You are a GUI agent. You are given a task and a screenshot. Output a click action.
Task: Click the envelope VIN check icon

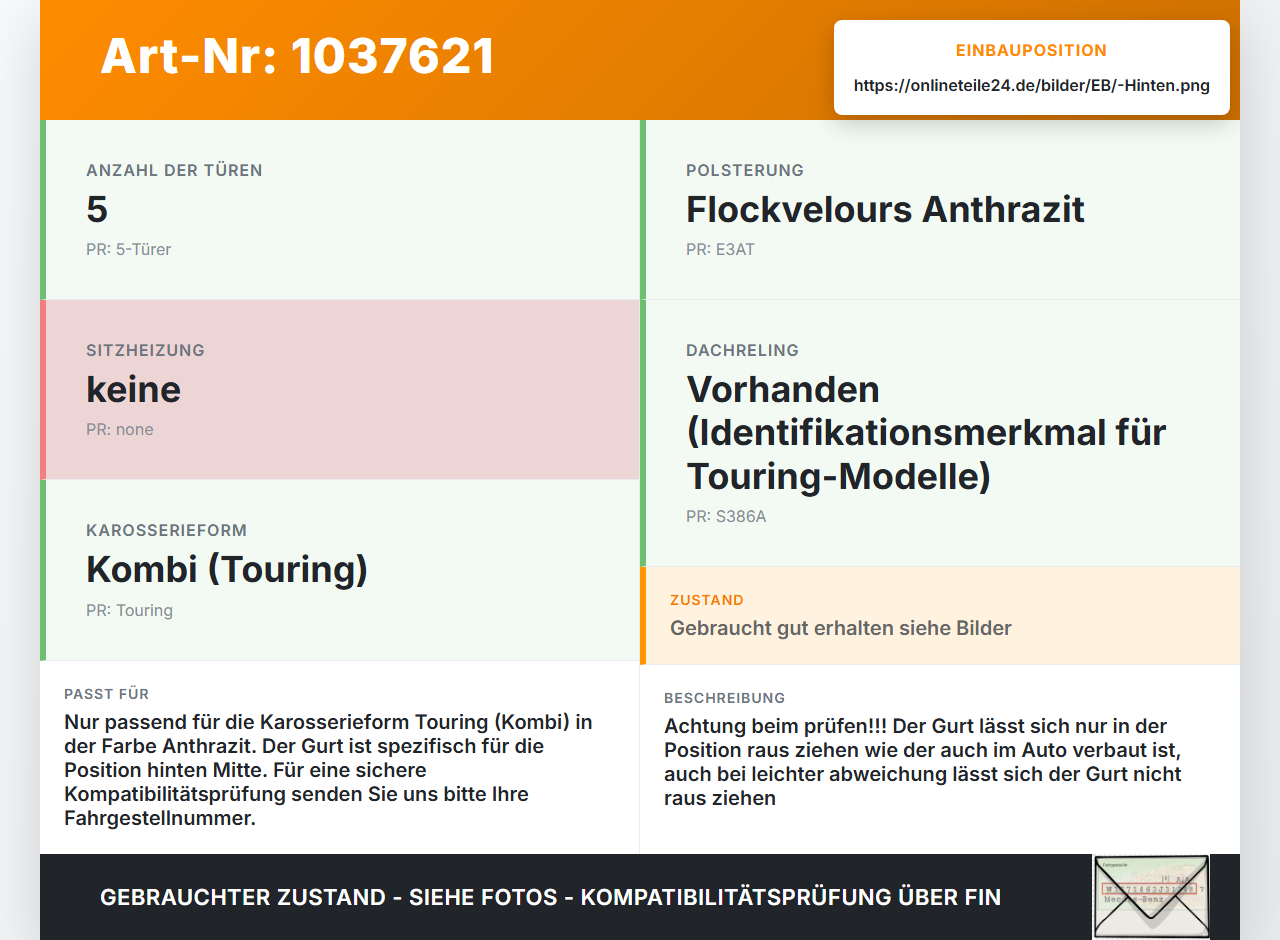[x=1151, y=897]
